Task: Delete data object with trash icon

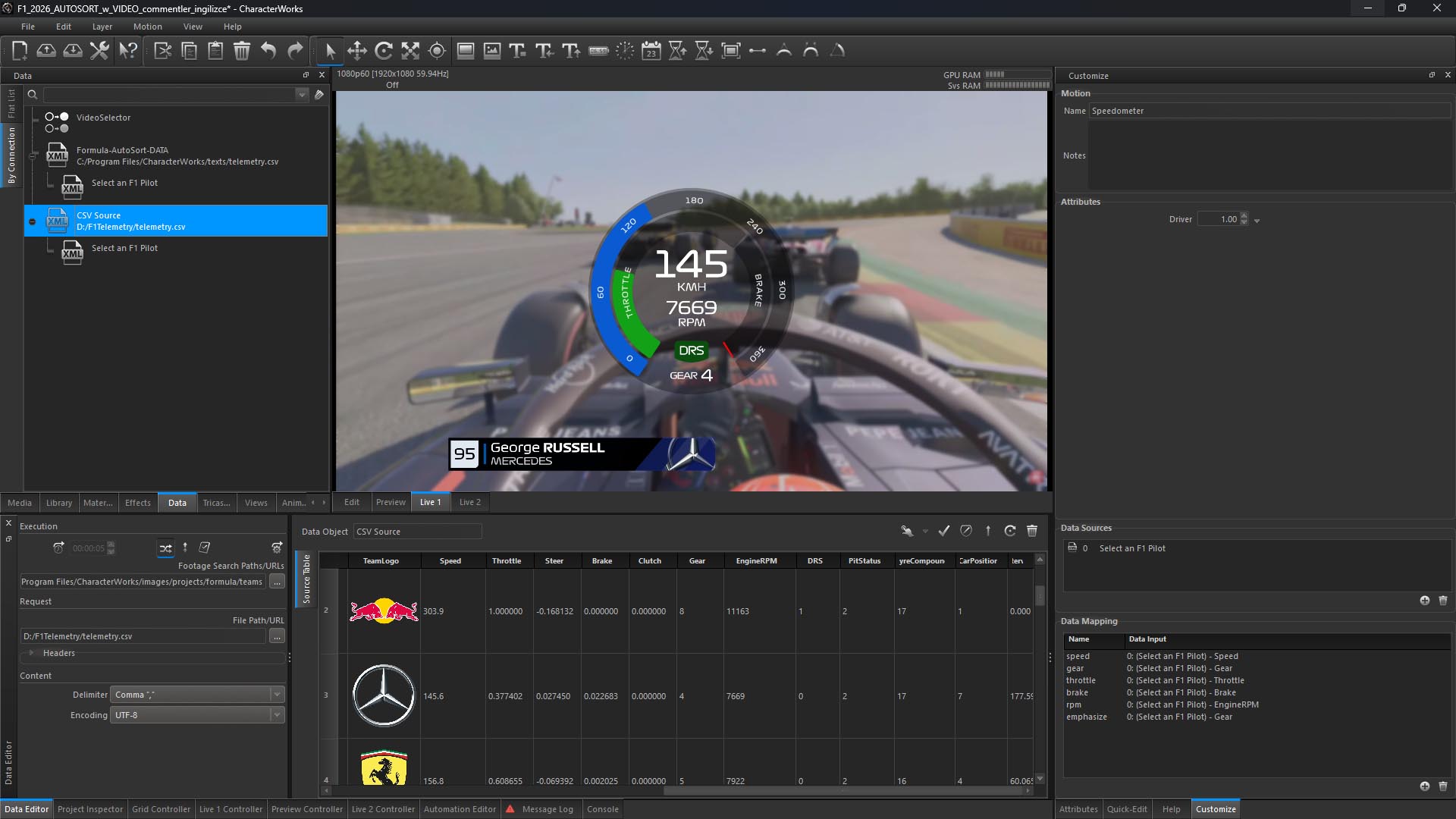Action: pos(1032,531)
